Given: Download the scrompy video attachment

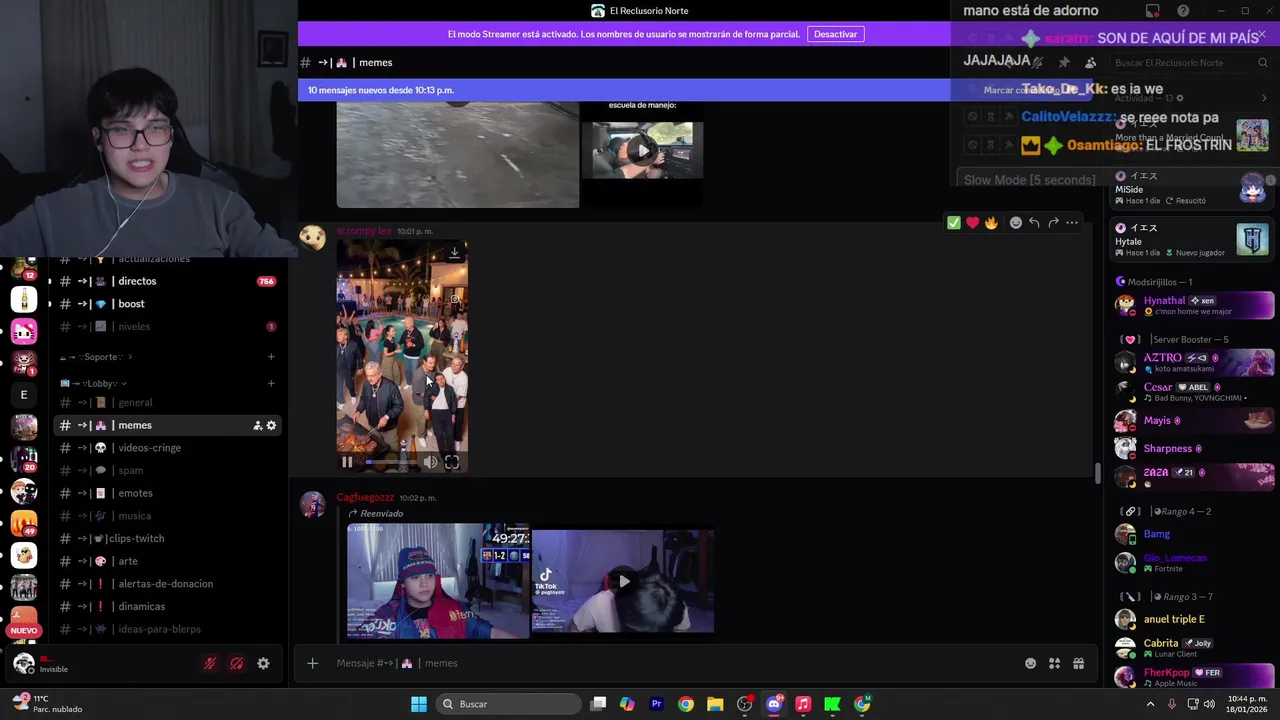Looking at the screenshot, I should point(454,253).
